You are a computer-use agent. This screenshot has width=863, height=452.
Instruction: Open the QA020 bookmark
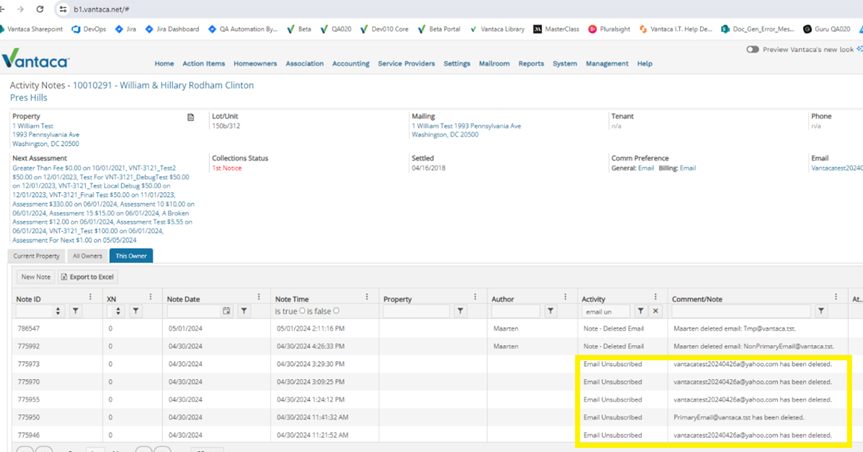coord(336,29)
